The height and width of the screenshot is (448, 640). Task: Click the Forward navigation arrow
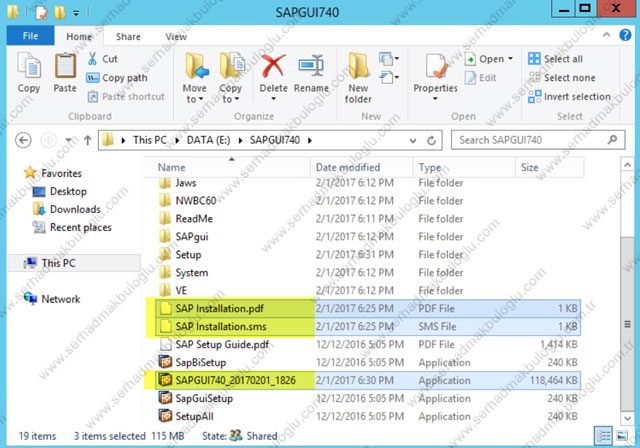click(x=49, y=140)
